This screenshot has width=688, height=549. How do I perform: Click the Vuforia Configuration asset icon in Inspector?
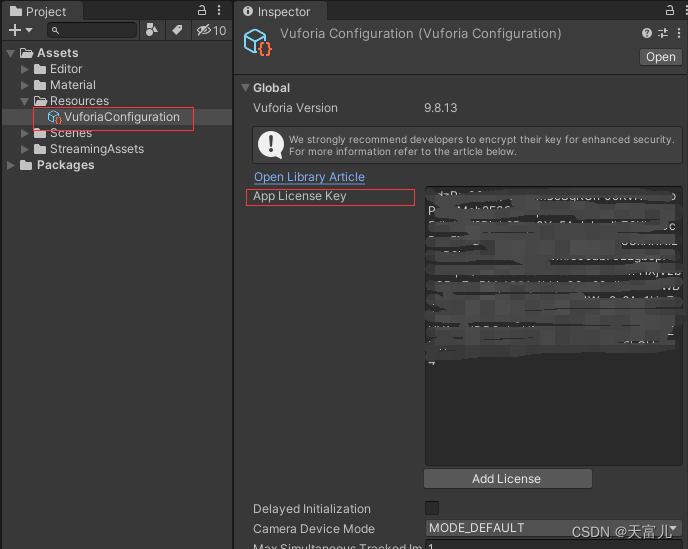(258, 42)
